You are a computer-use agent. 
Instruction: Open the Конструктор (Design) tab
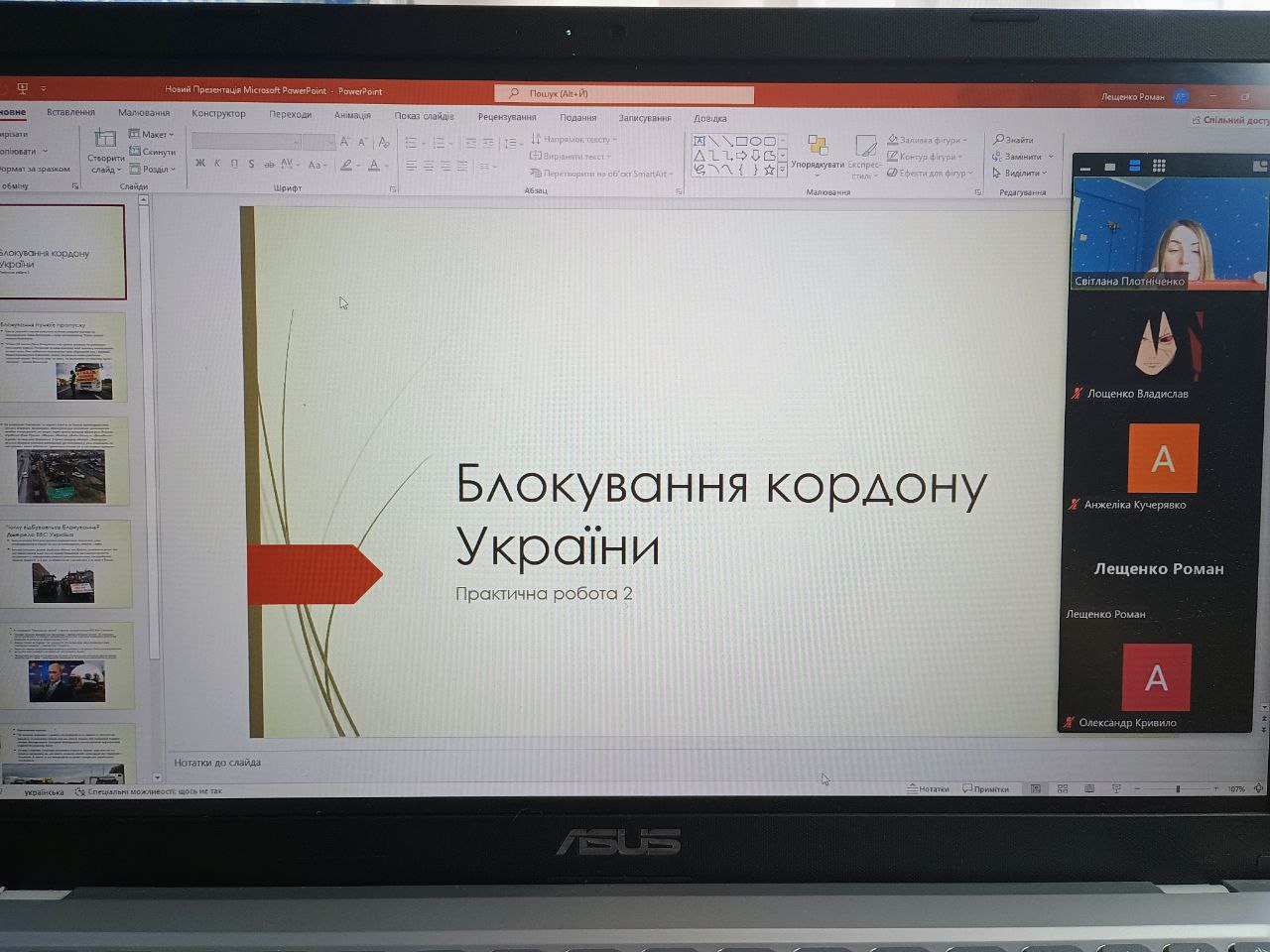pyautogui.click(x=218, y=114)
